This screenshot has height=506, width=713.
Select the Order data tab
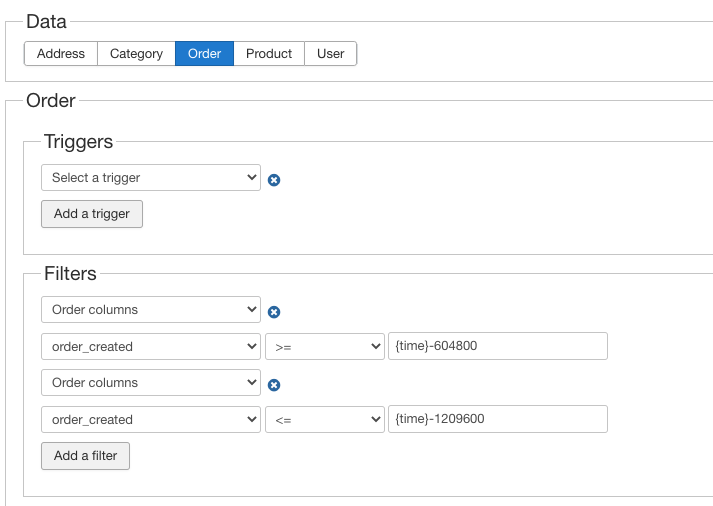point(204,54)
